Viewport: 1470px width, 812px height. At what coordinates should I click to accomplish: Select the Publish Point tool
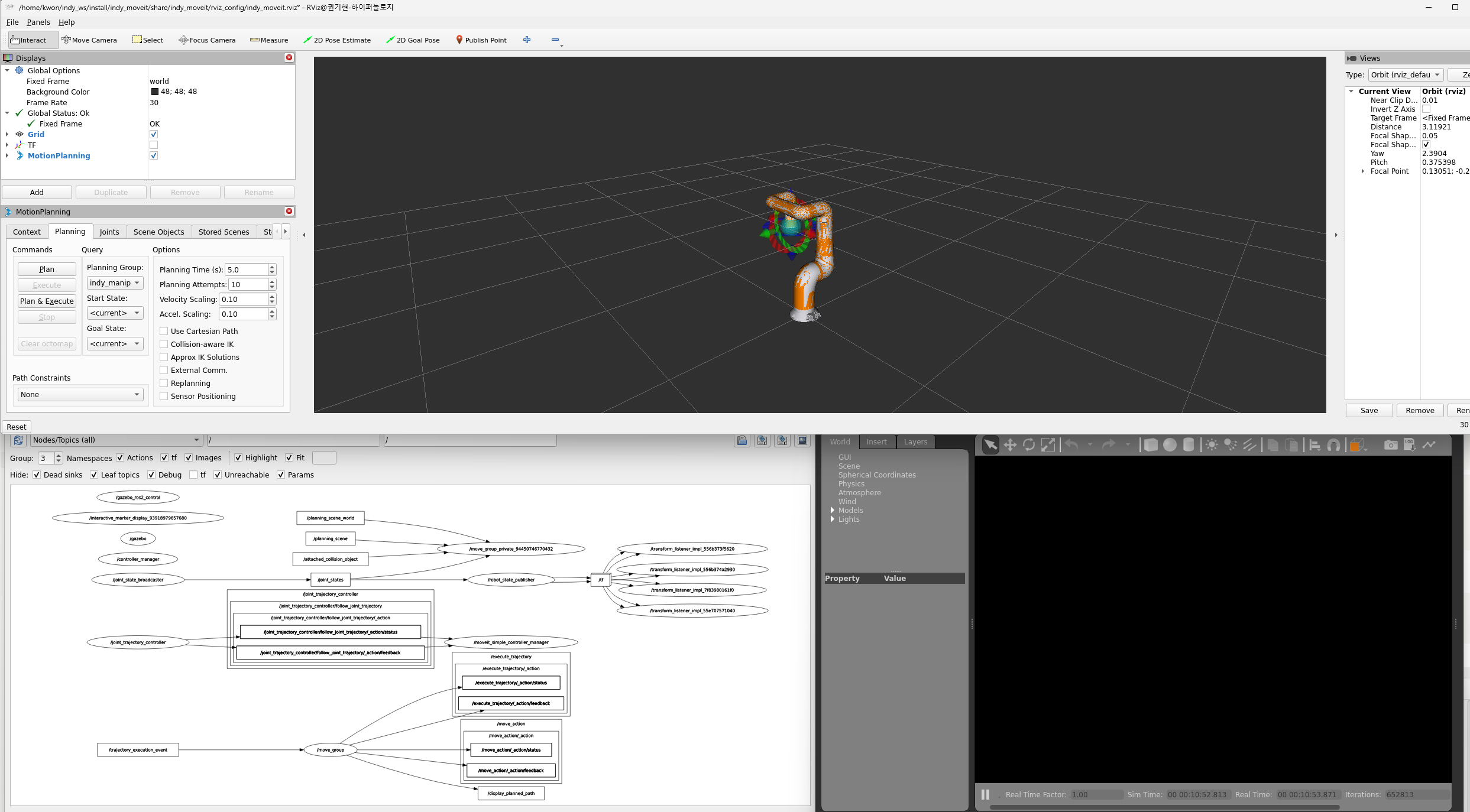[x=482, y=40]
